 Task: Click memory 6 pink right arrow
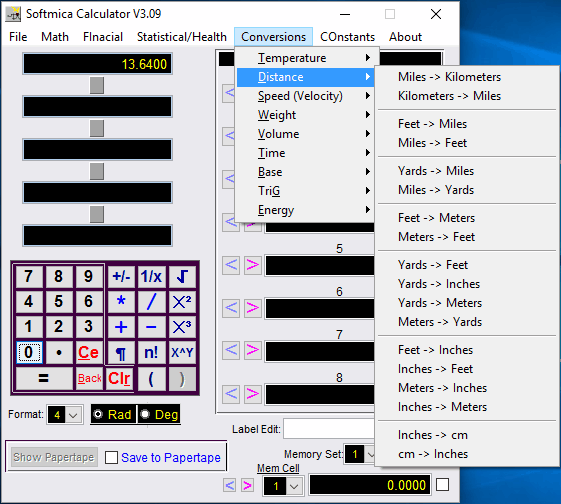(x=253, y=308)
